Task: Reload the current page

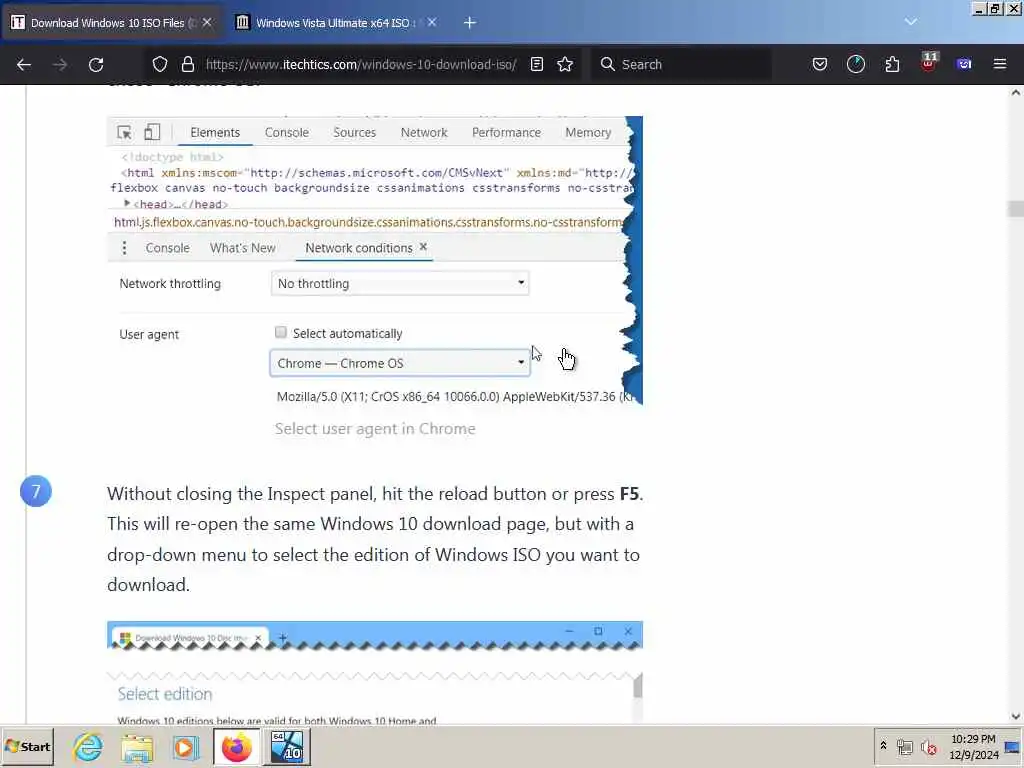Action: tap(96, 64)
